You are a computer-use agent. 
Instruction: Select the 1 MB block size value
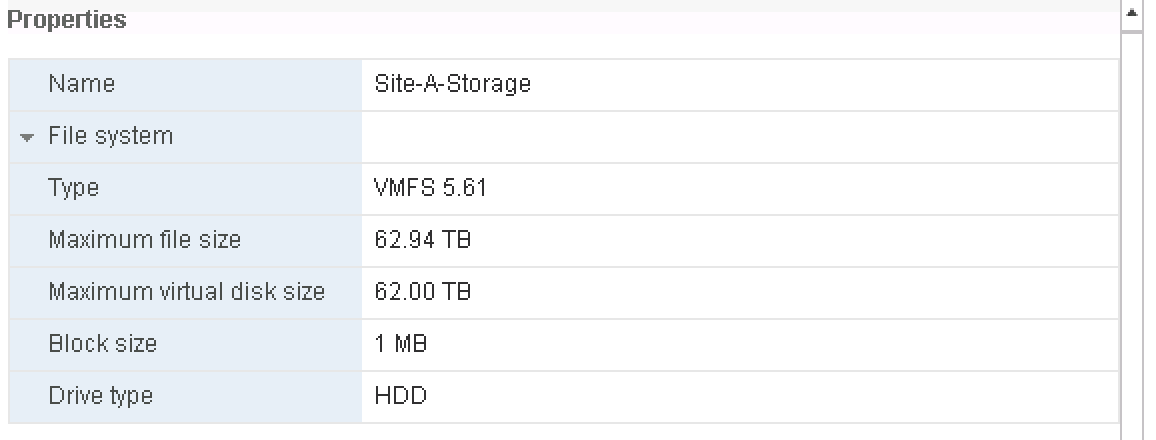400,344
